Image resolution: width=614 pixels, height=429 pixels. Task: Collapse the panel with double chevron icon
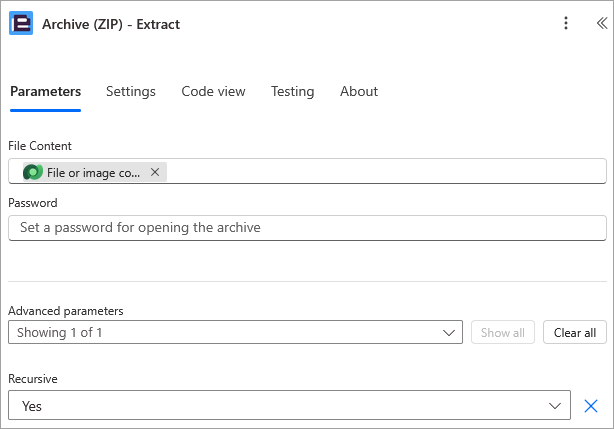coord(602,23)
